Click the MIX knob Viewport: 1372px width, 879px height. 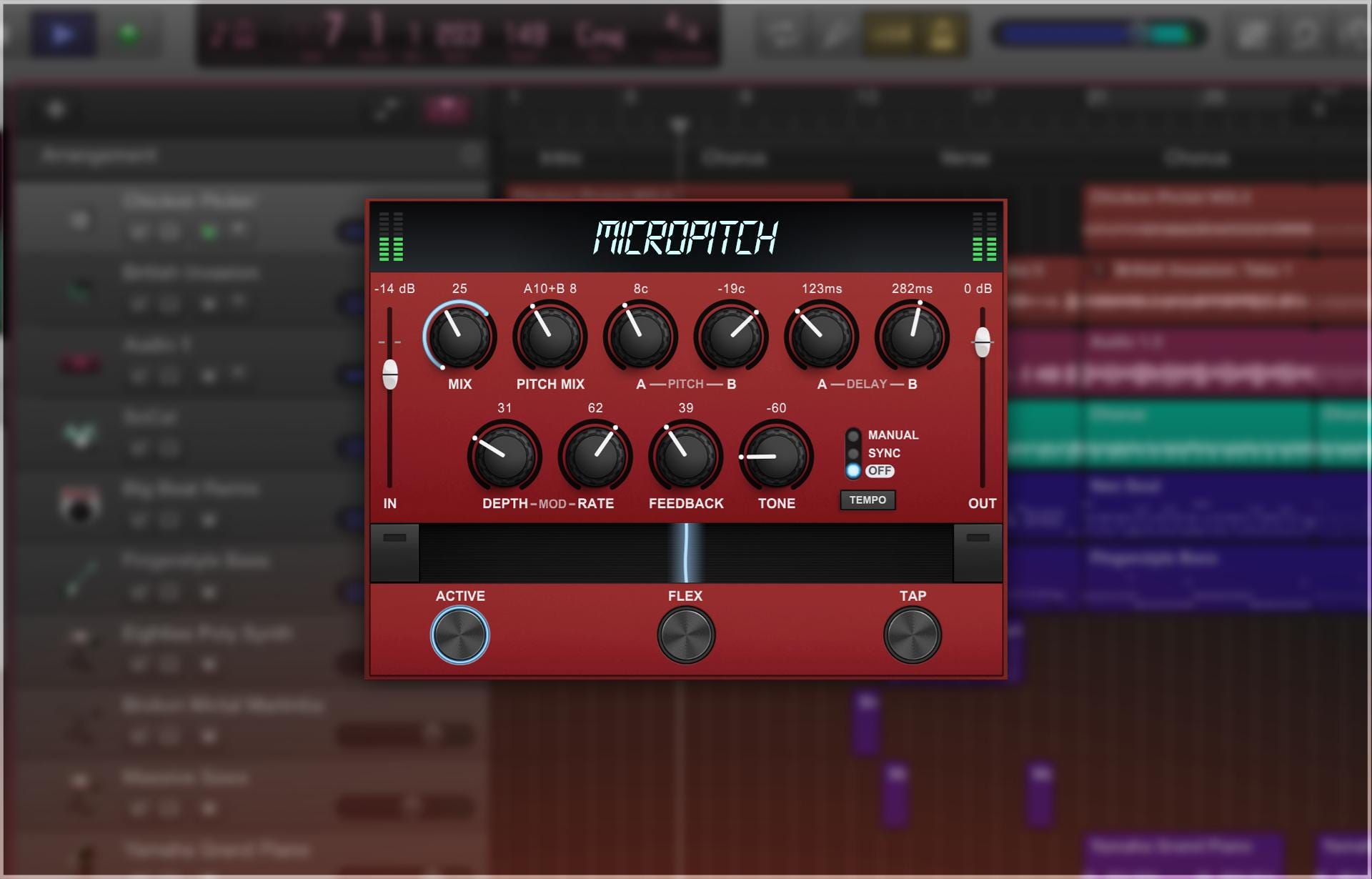click(x=459, y=336)
